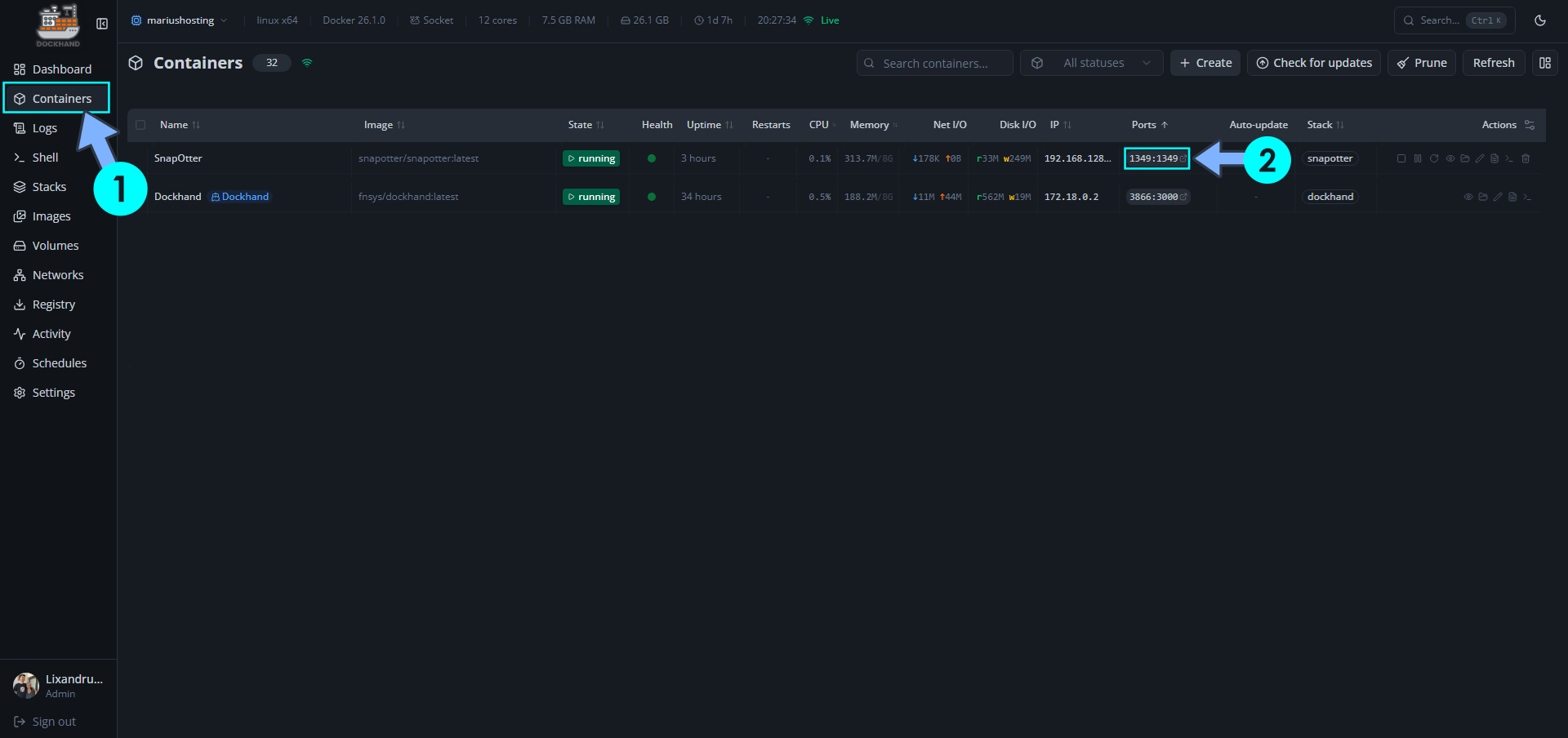Viewport: 1568px width, 738px height.
Task: Click the snapotter stack badge
Action: (x=1330, y=158)
